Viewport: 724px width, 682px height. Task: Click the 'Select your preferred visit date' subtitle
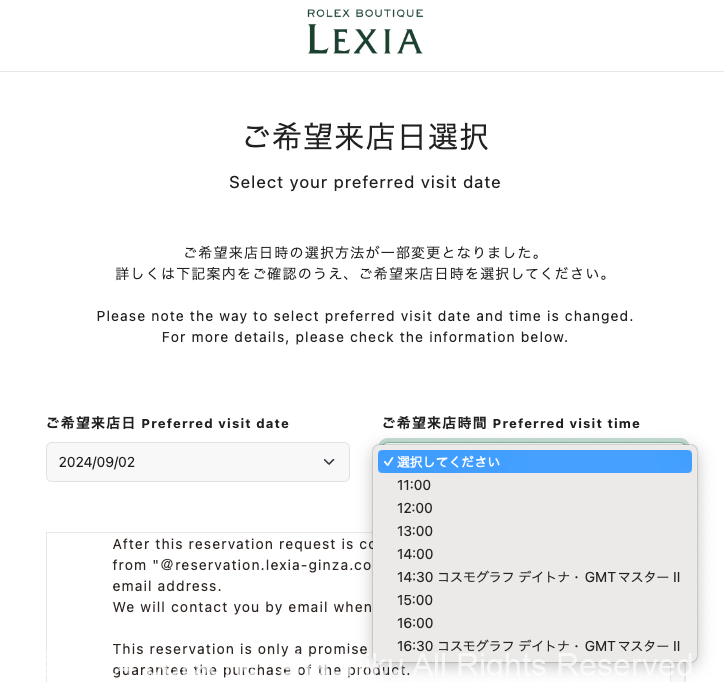click(x=365, y=182)
